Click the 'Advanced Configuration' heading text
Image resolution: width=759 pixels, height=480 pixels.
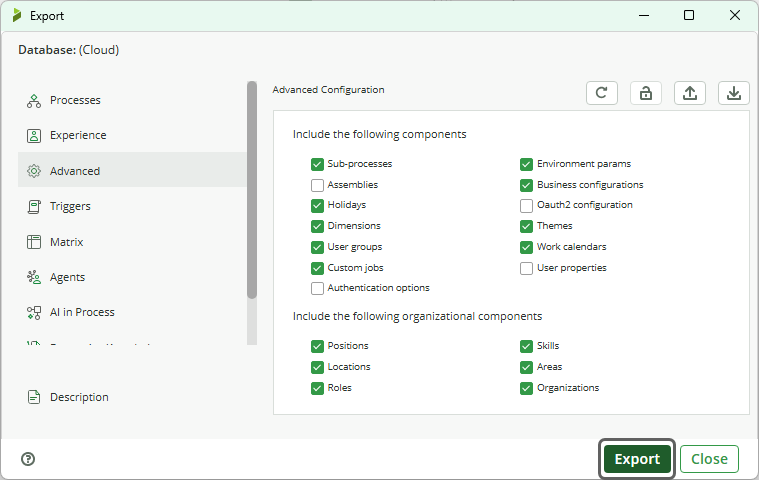pyautogui.click(x=328, y=90)
